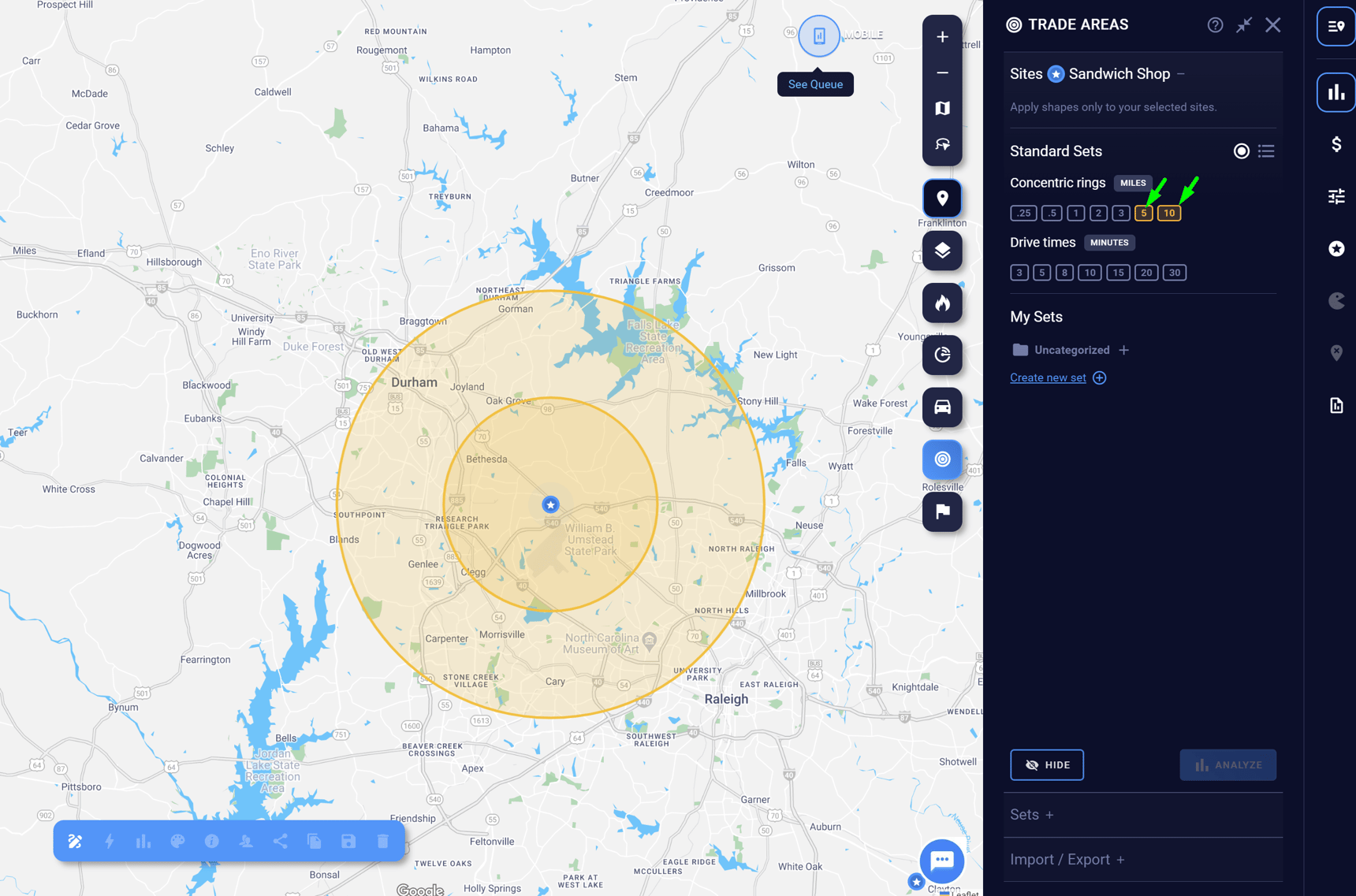The width and height of the screenshot is (1356, 896).
Task: Click the trash icon in the bottom toolbar
Action: point(382,842)
